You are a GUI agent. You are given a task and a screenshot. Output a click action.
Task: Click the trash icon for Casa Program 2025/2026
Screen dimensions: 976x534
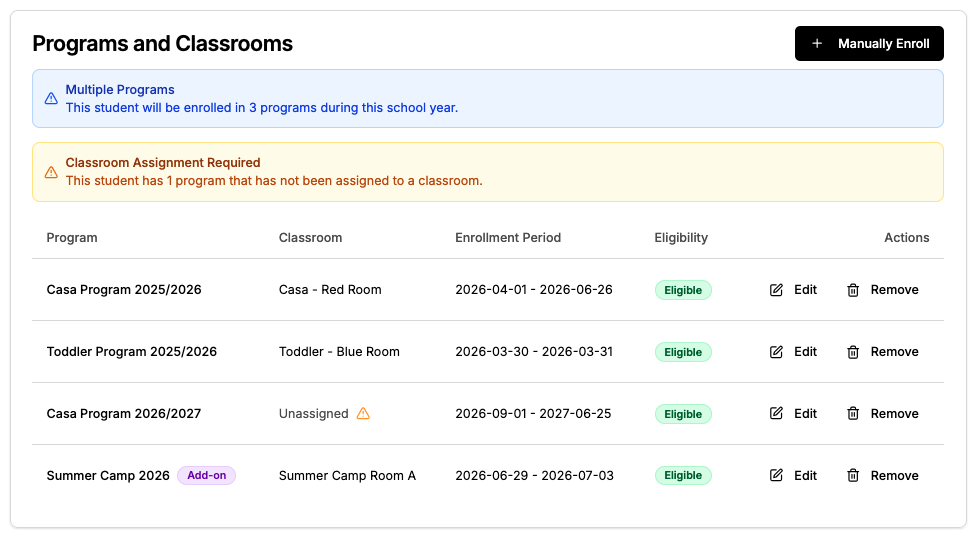(x=853, y=290)
